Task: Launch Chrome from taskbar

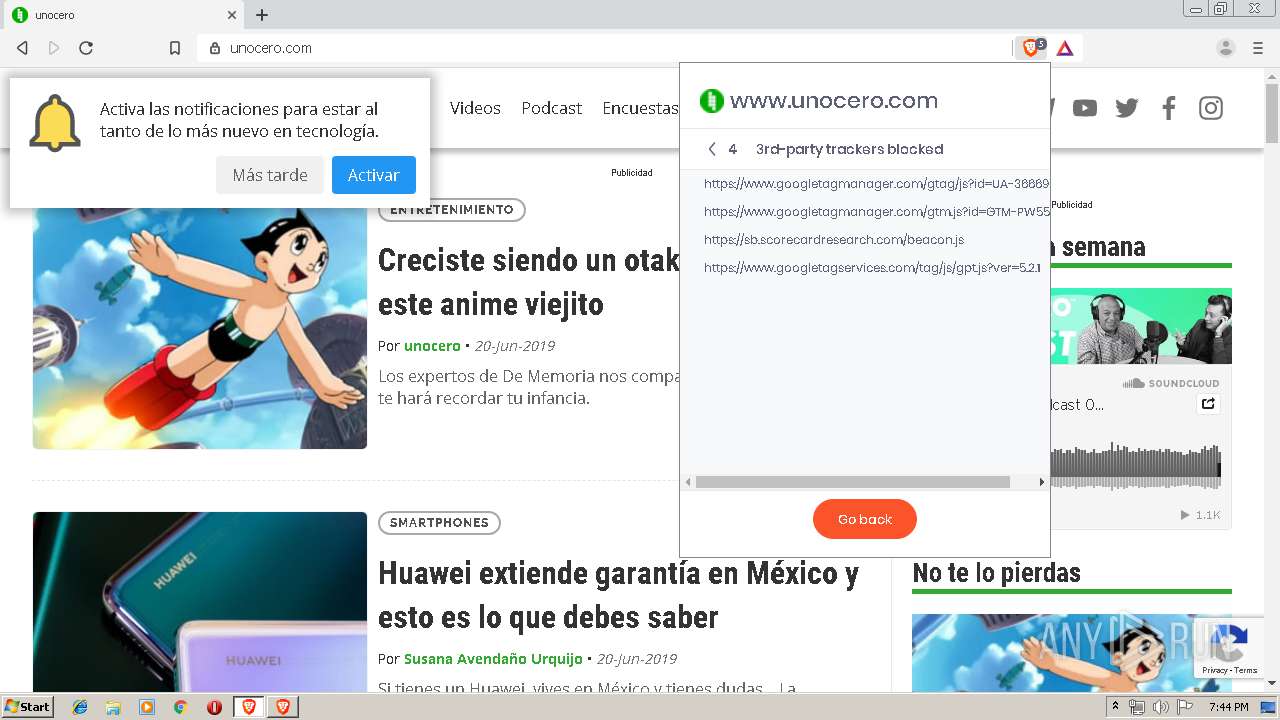Action: pos(180,707)
